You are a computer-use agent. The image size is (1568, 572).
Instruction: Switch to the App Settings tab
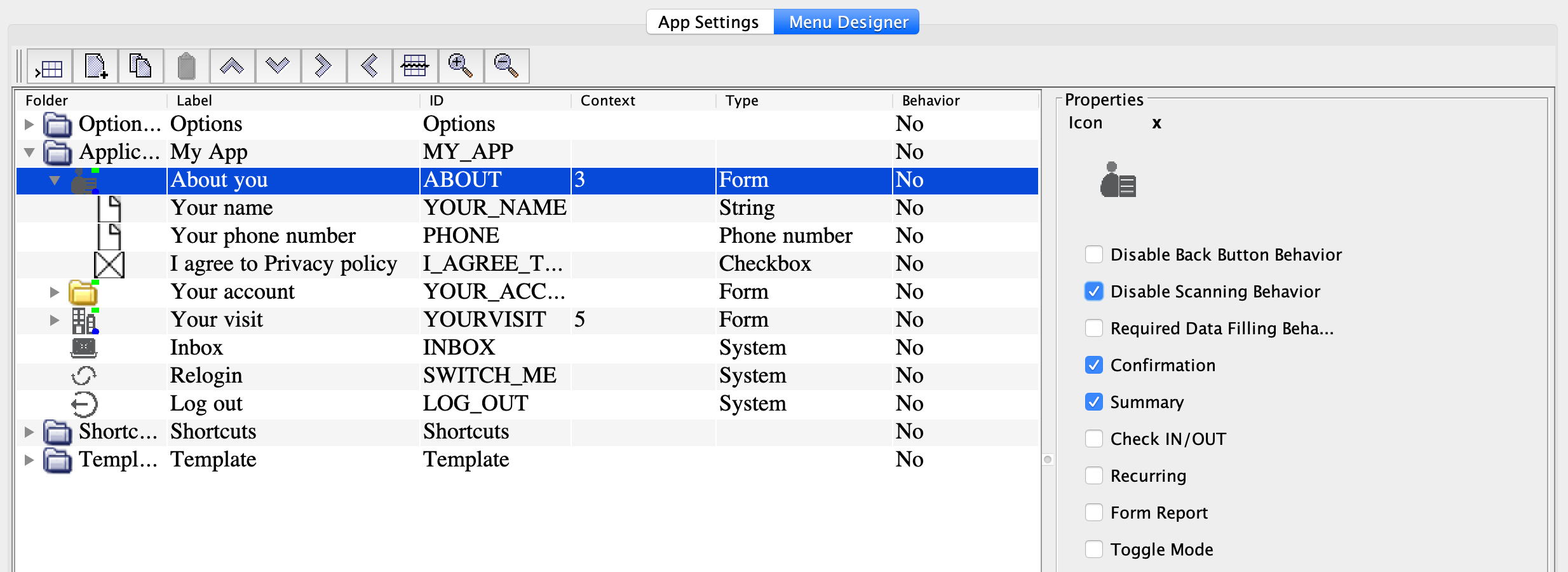tap(709, 22)
